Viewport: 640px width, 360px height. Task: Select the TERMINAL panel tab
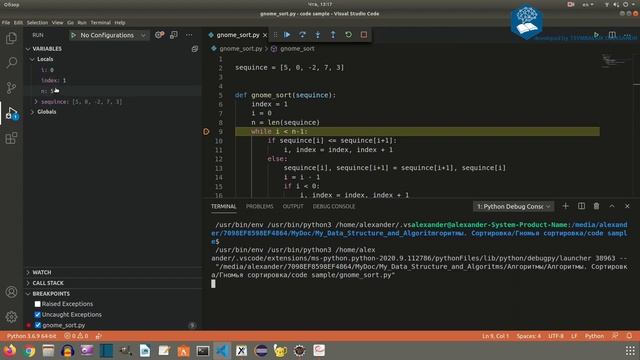pos(224,207)
